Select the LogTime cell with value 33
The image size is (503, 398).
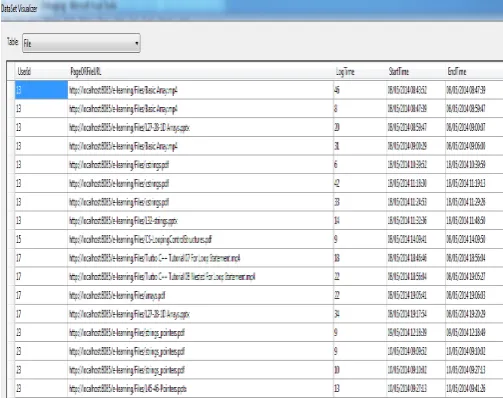[359, 202]
